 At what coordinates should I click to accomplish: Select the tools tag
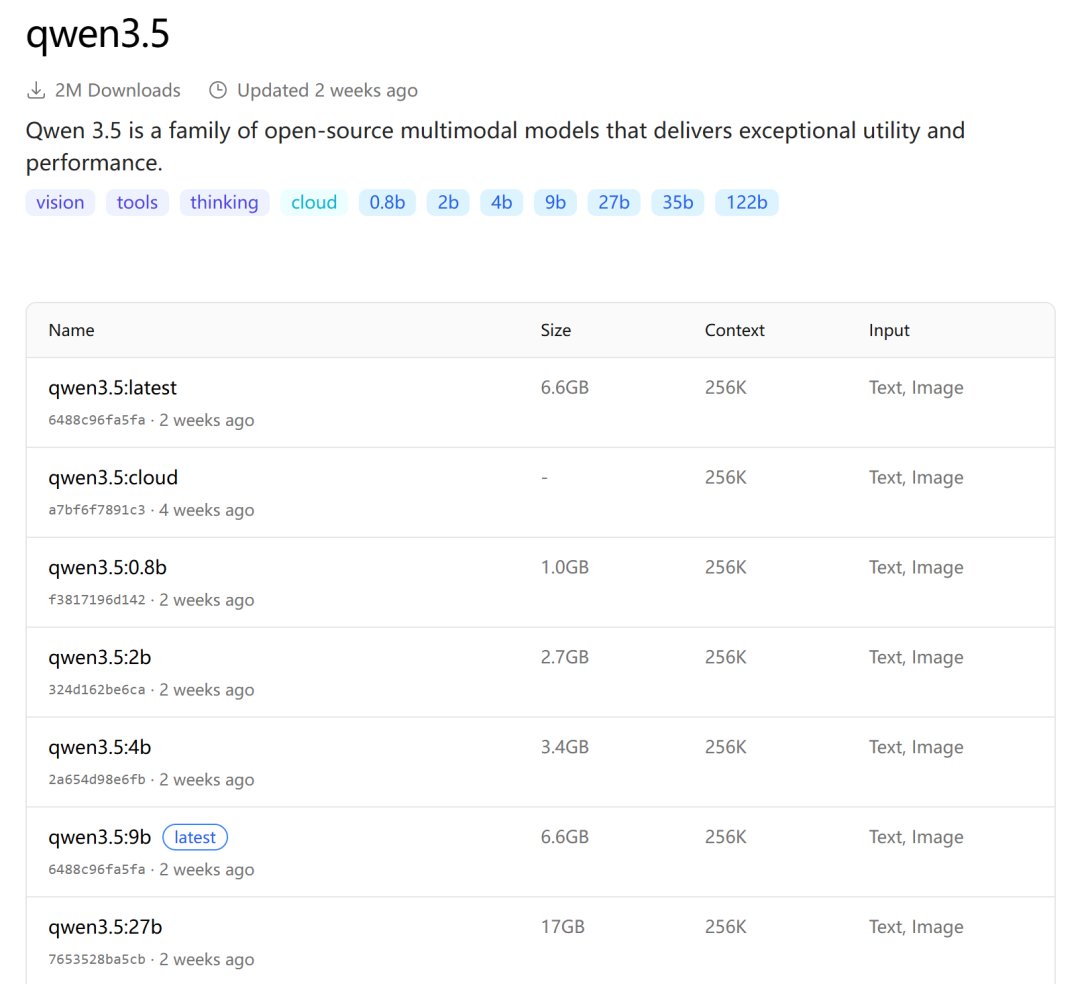[x=137, y=202]
